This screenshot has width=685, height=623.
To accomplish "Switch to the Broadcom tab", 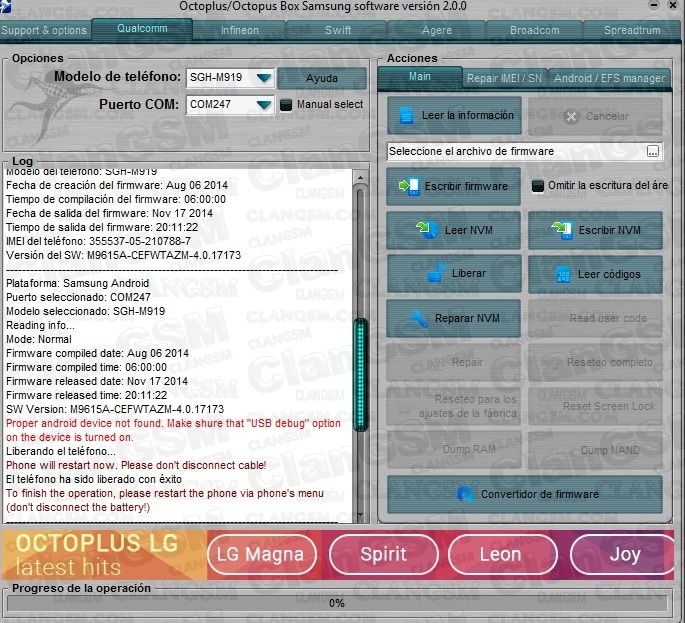I will click(x=534, y=30).
